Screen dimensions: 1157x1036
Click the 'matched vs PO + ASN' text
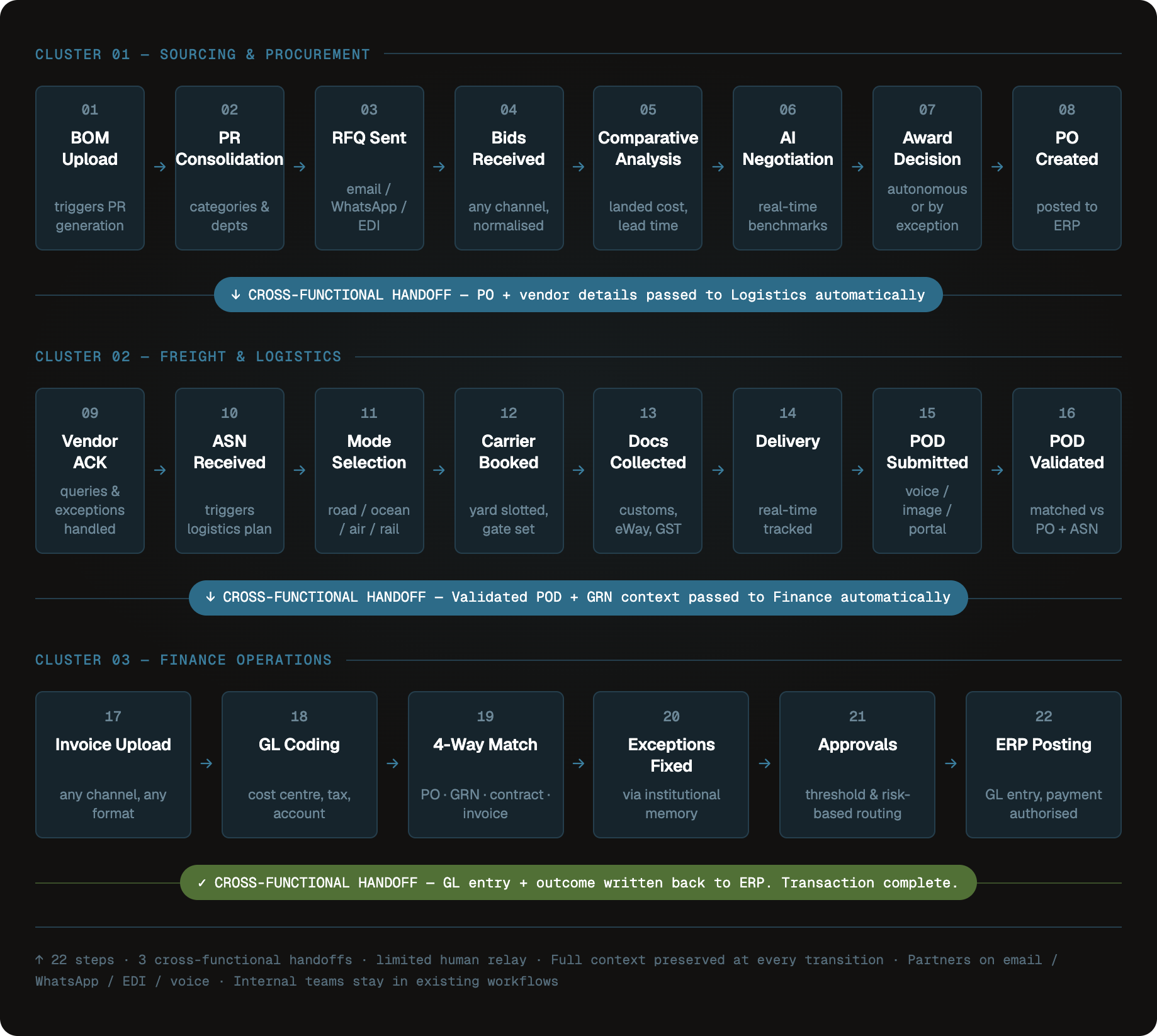(x=1067, y=519)
